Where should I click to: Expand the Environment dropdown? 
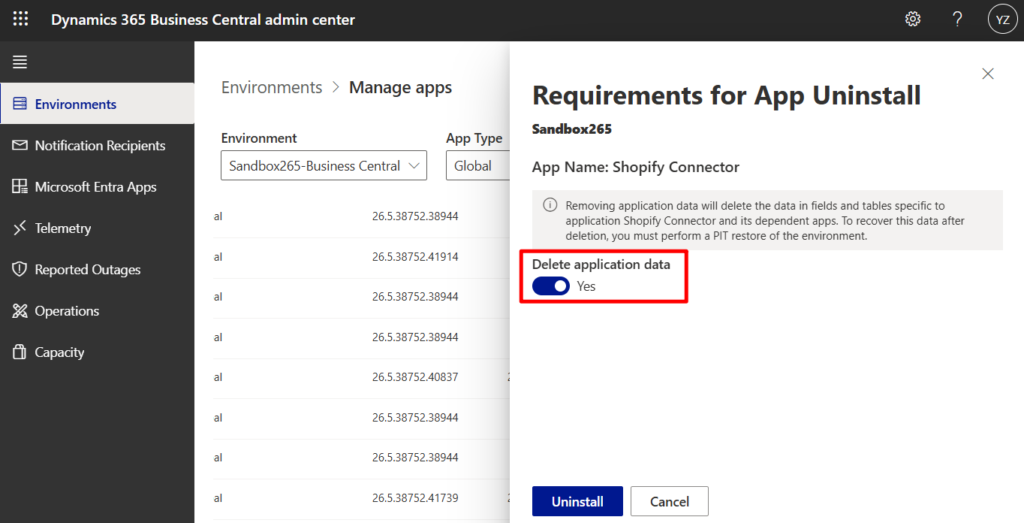coord(324,166)
